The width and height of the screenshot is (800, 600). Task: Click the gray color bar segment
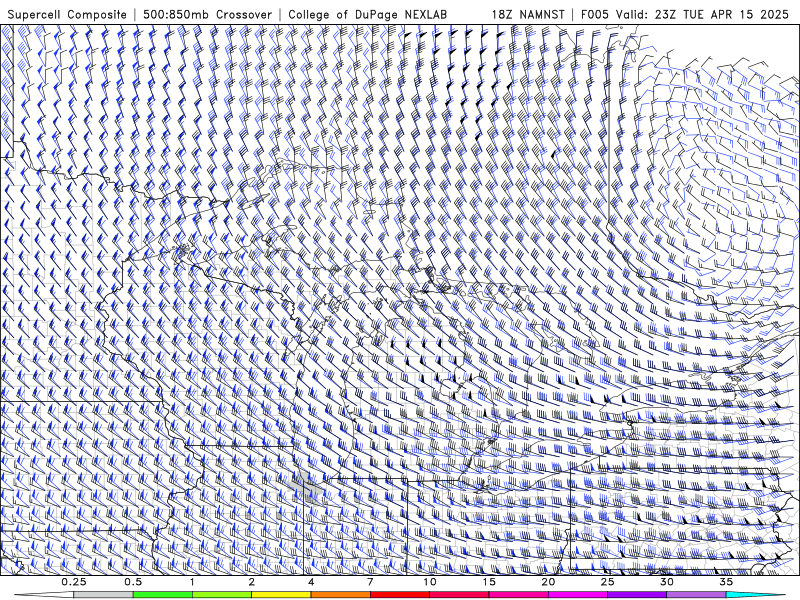[x=104, y=595]
